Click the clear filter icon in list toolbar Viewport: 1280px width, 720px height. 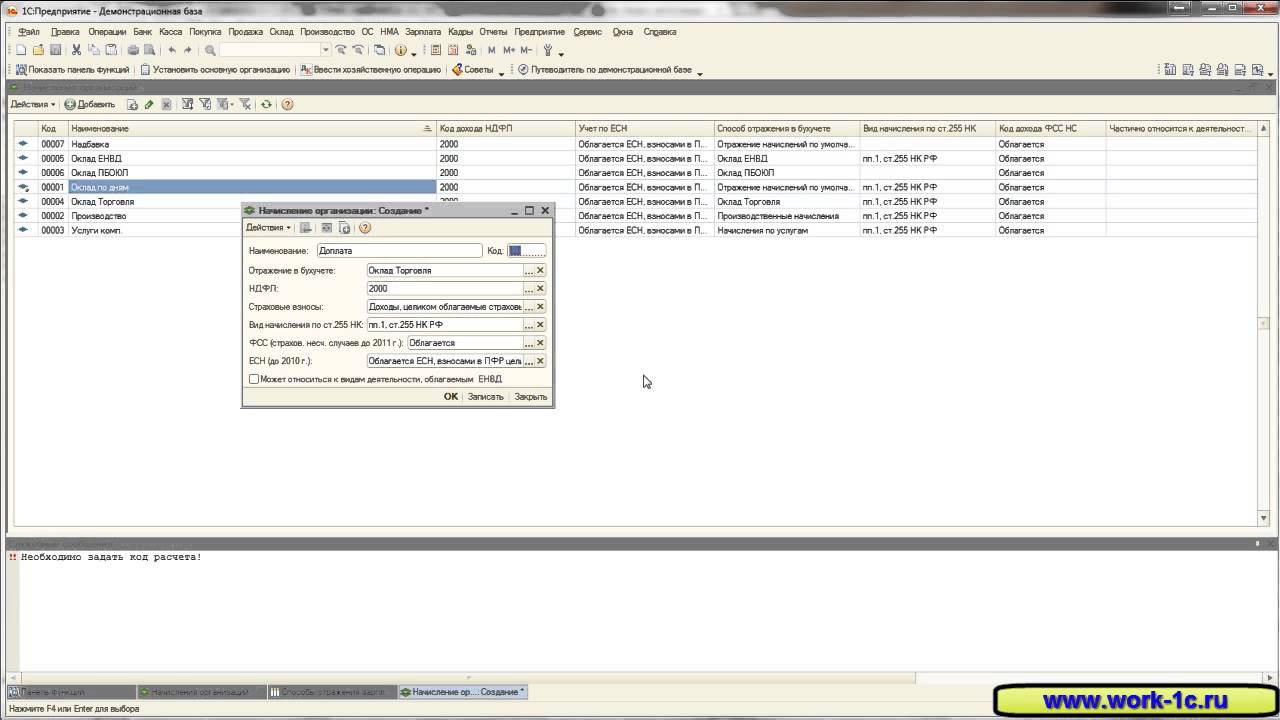[245, 104]
